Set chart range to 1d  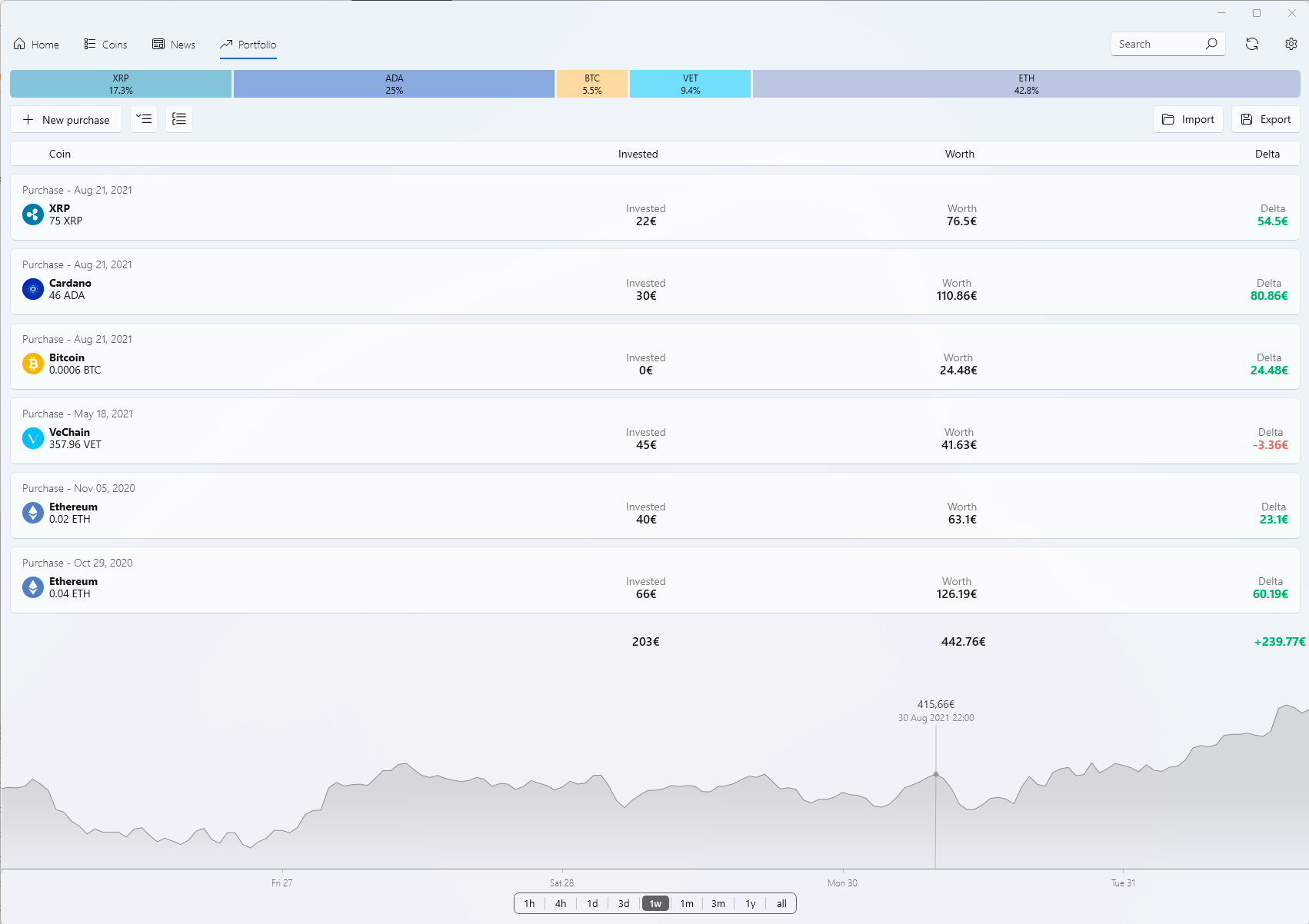click(x=592, y=903)
